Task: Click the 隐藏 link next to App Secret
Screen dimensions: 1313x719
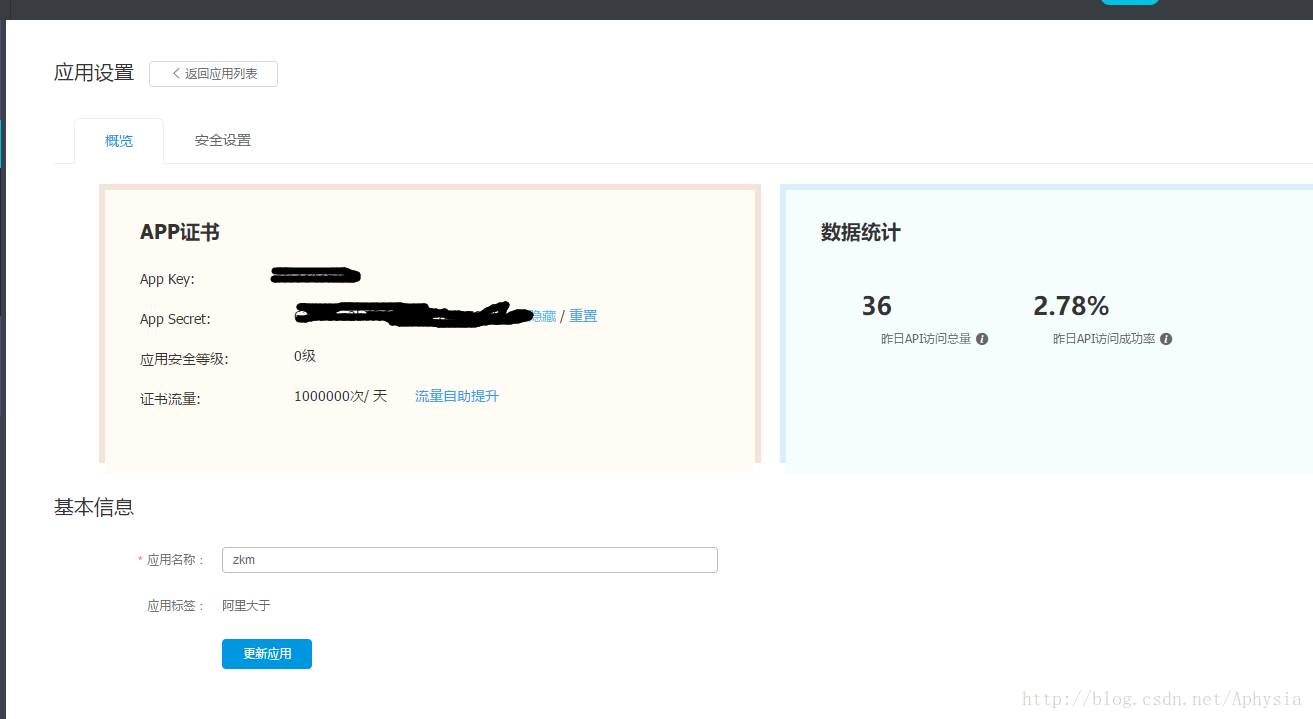Action: click(x=543, y=316)
